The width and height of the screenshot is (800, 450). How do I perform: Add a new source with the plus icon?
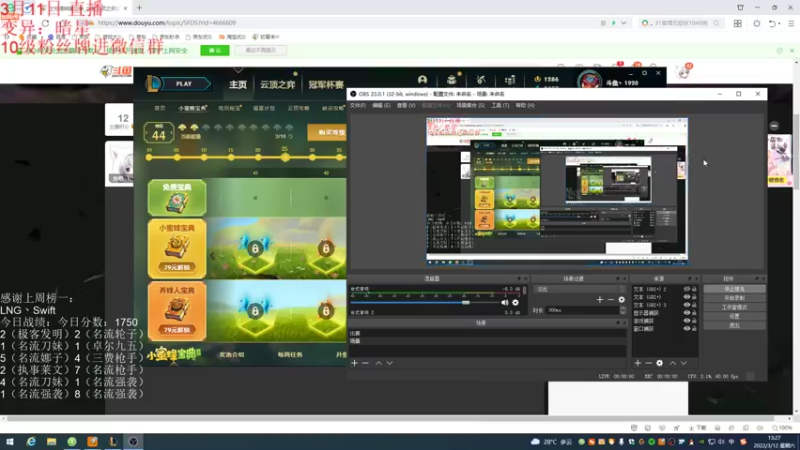point(638,363)
